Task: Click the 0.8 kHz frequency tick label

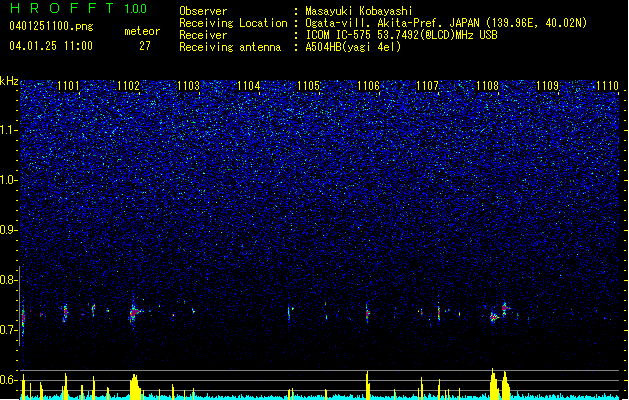Action: point(8,280)
